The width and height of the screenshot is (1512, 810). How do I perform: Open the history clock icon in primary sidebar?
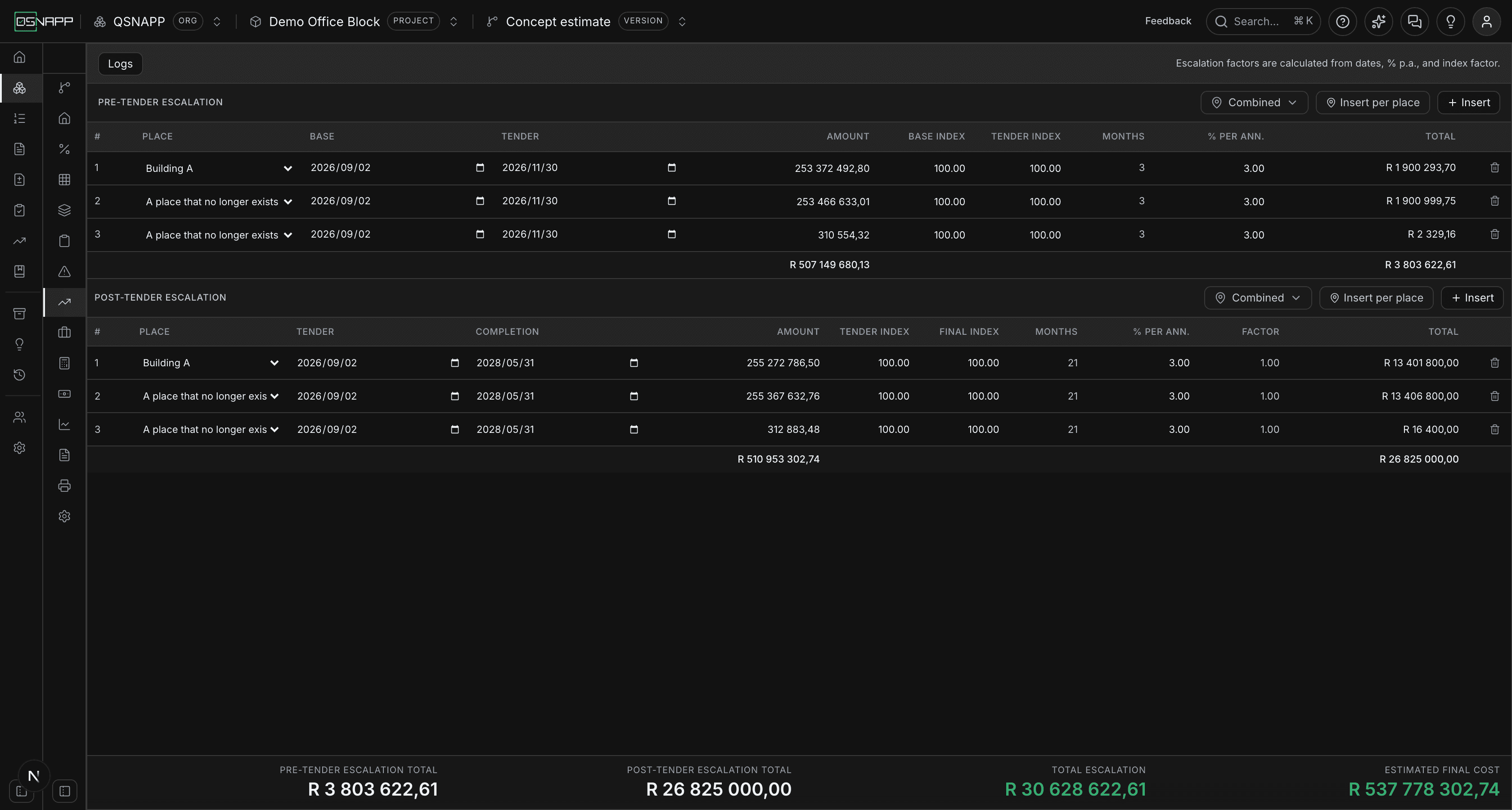coord(19,375)
